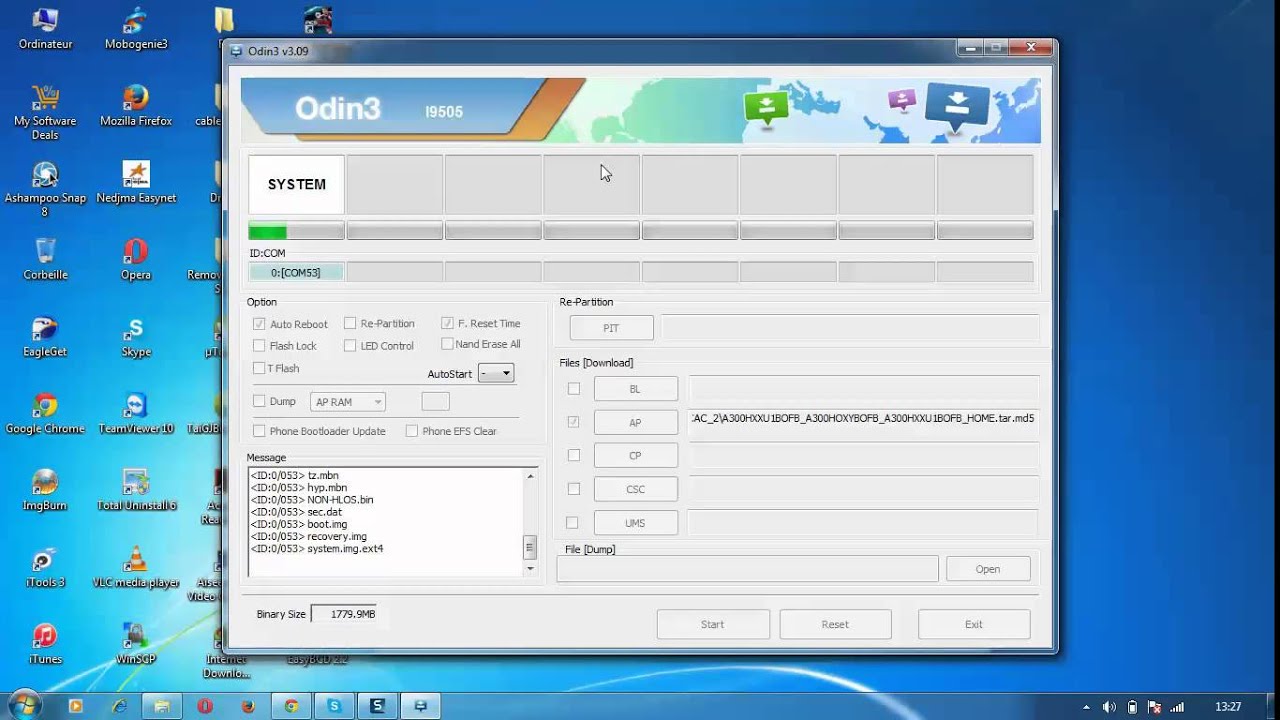Select the Odin3 taskbar button
This screenshot has width=1280, height=720.
tap(421, 706)
